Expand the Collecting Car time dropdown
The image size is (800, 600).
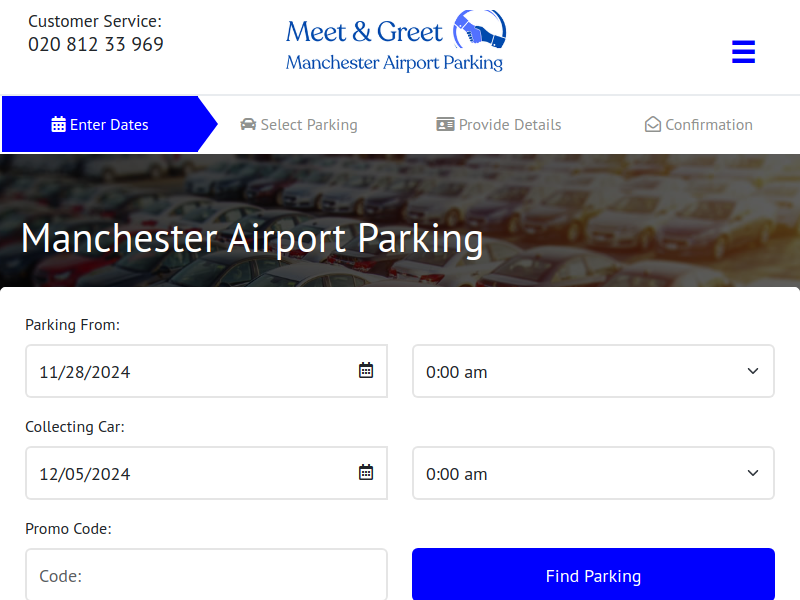593,473
